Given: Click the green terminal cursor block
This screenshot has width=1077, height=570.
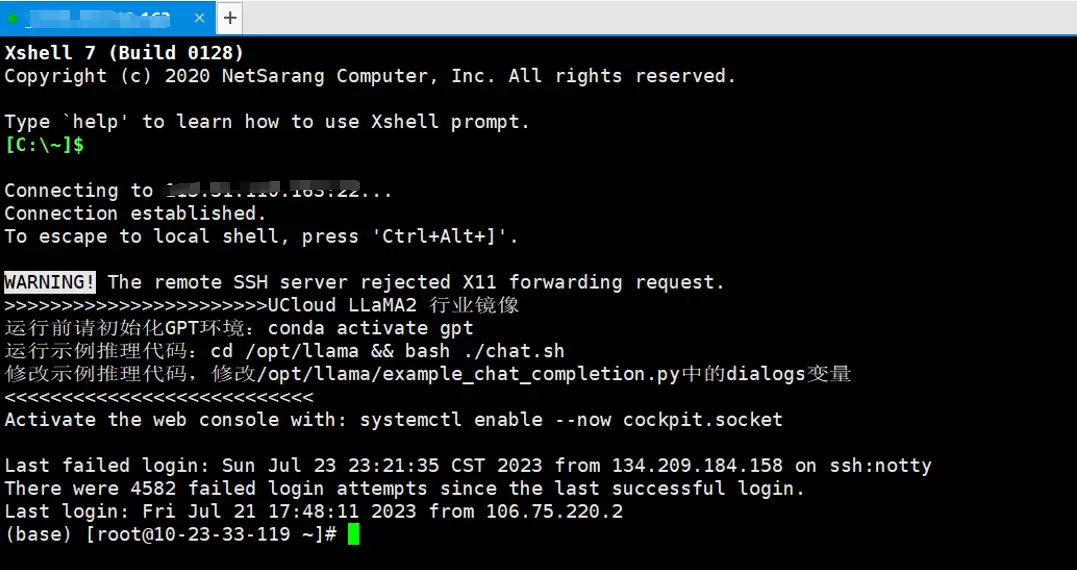Looking at the screenshot, I should point(352,535).
